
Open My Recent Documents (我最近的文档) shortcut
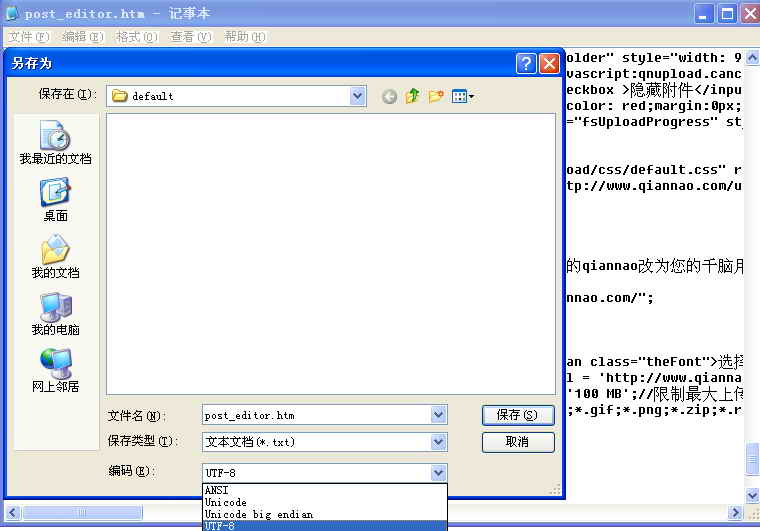55,143
